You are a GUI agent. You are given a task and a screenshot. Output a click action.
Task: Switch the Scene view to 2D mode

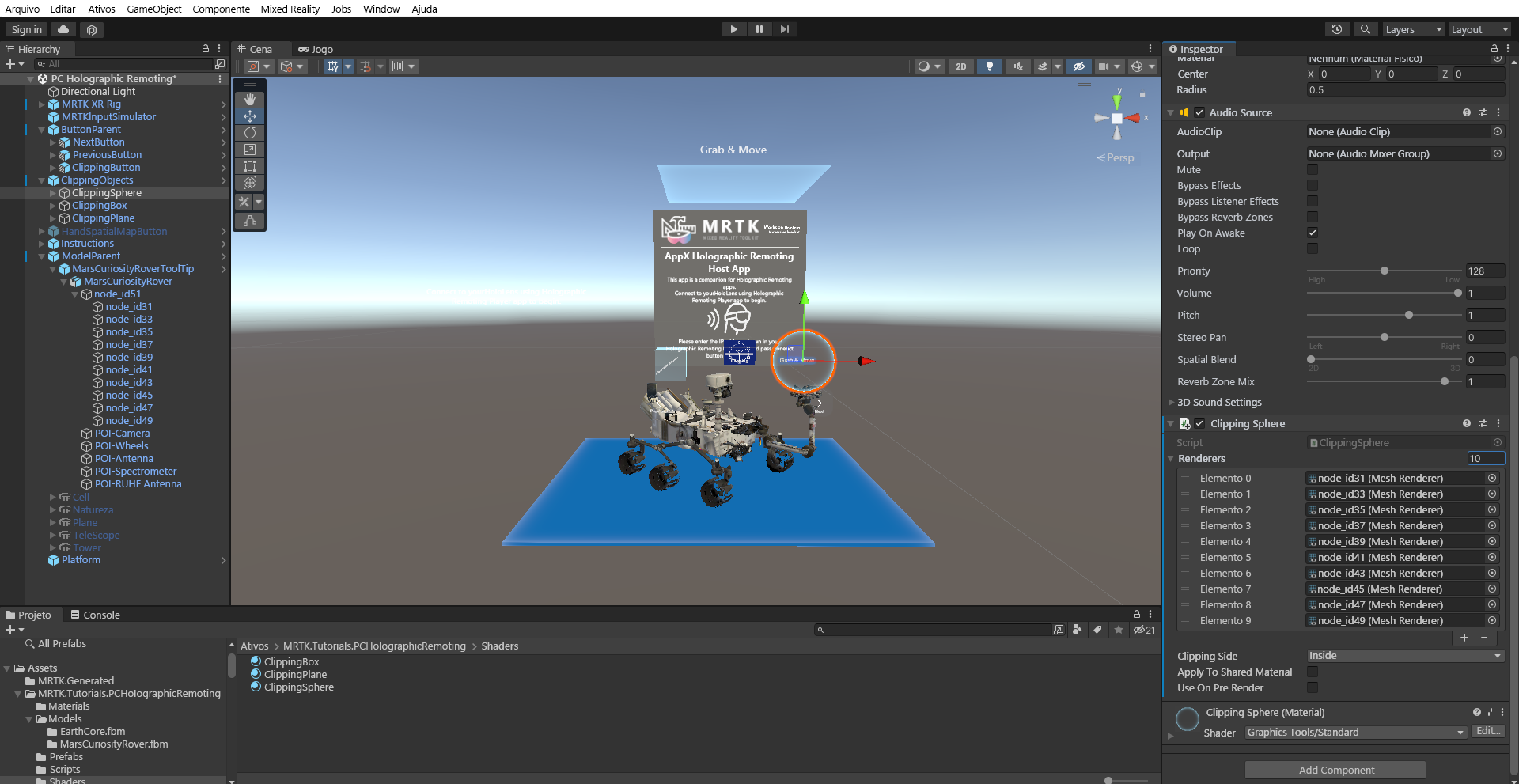[x=960, y=66]
